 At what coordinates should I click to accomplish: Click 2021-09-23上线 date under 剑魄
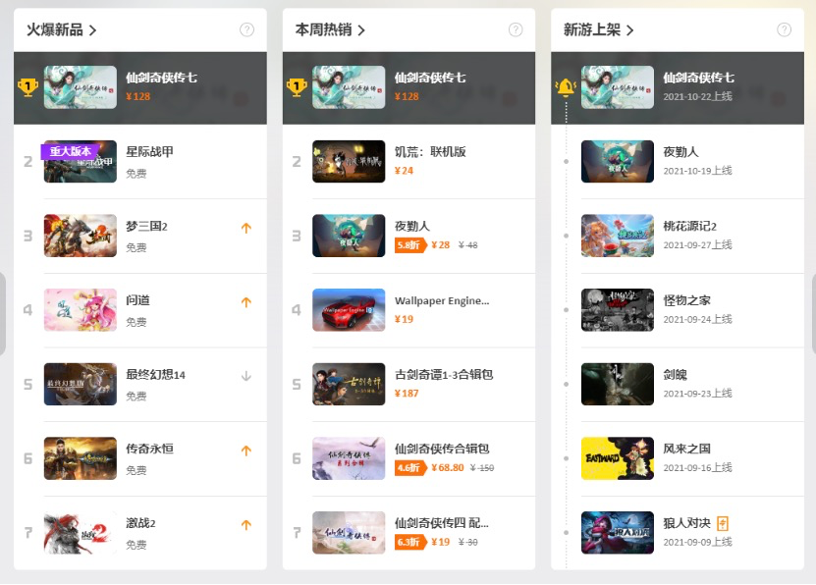click(698, 393)
